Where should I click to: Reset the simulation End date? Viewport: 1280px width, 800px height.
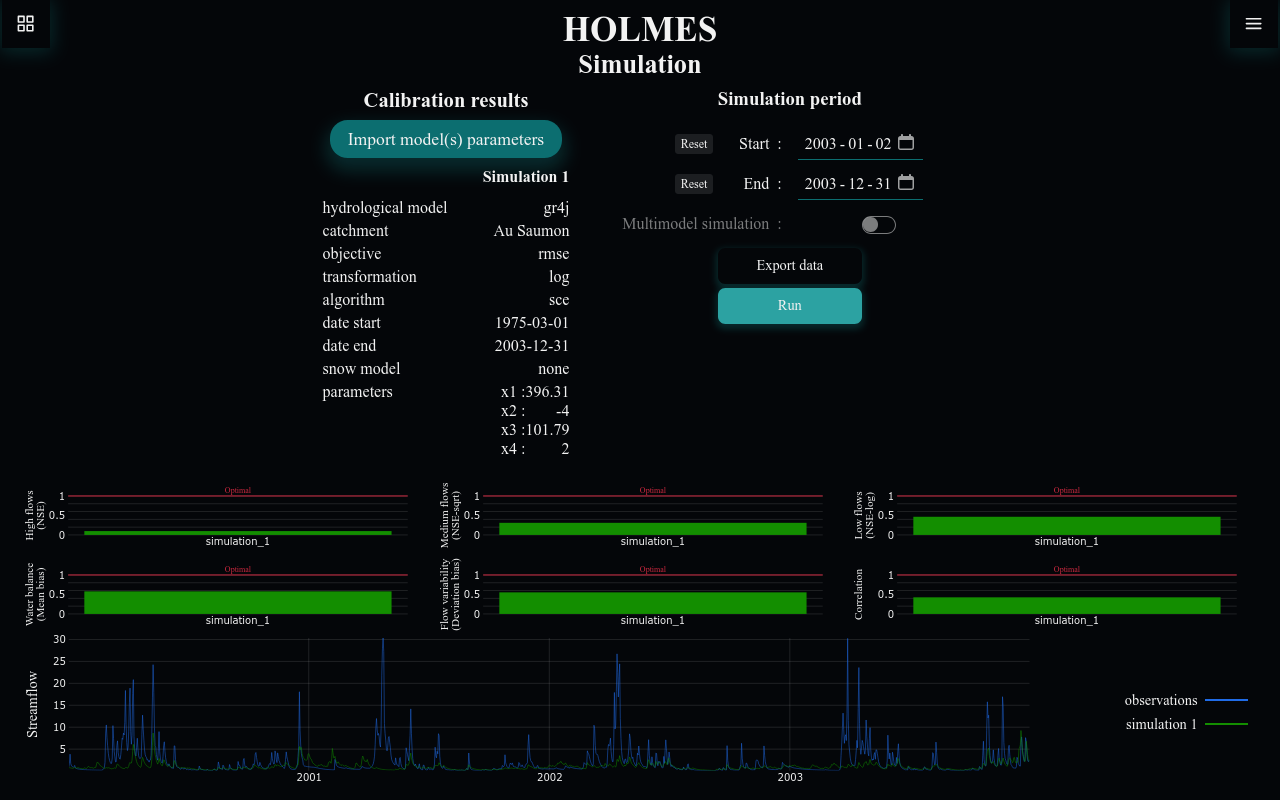pos(693,183)
